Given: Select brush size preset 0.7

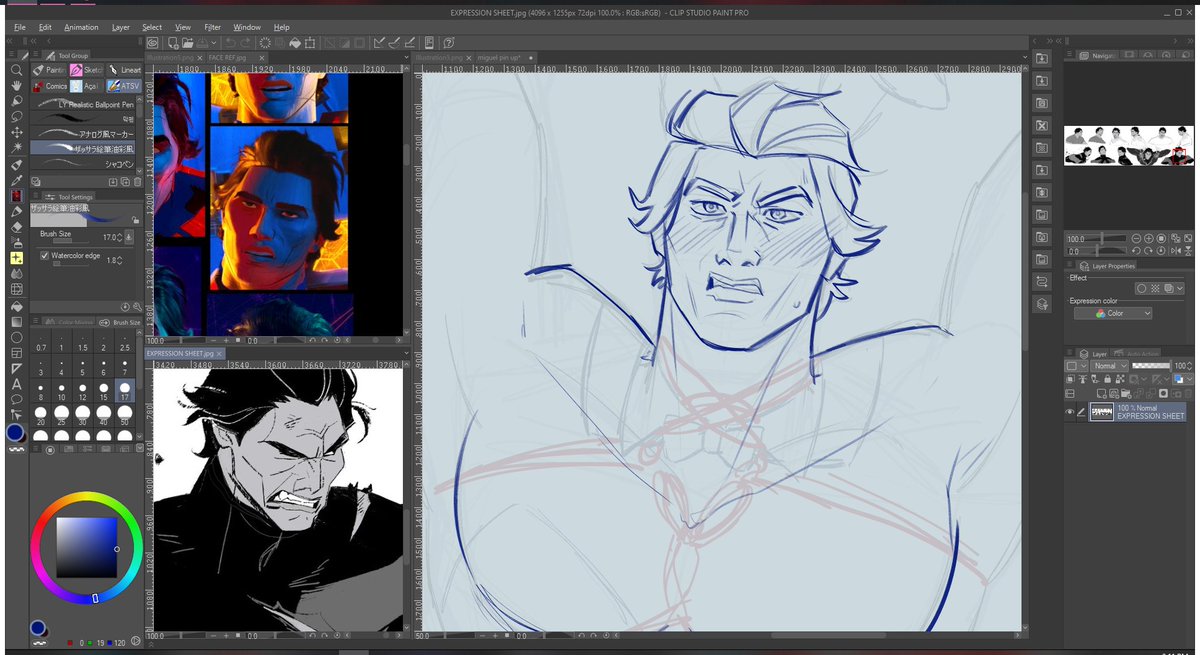Looking at the screenshot, I should pos(40,341).
